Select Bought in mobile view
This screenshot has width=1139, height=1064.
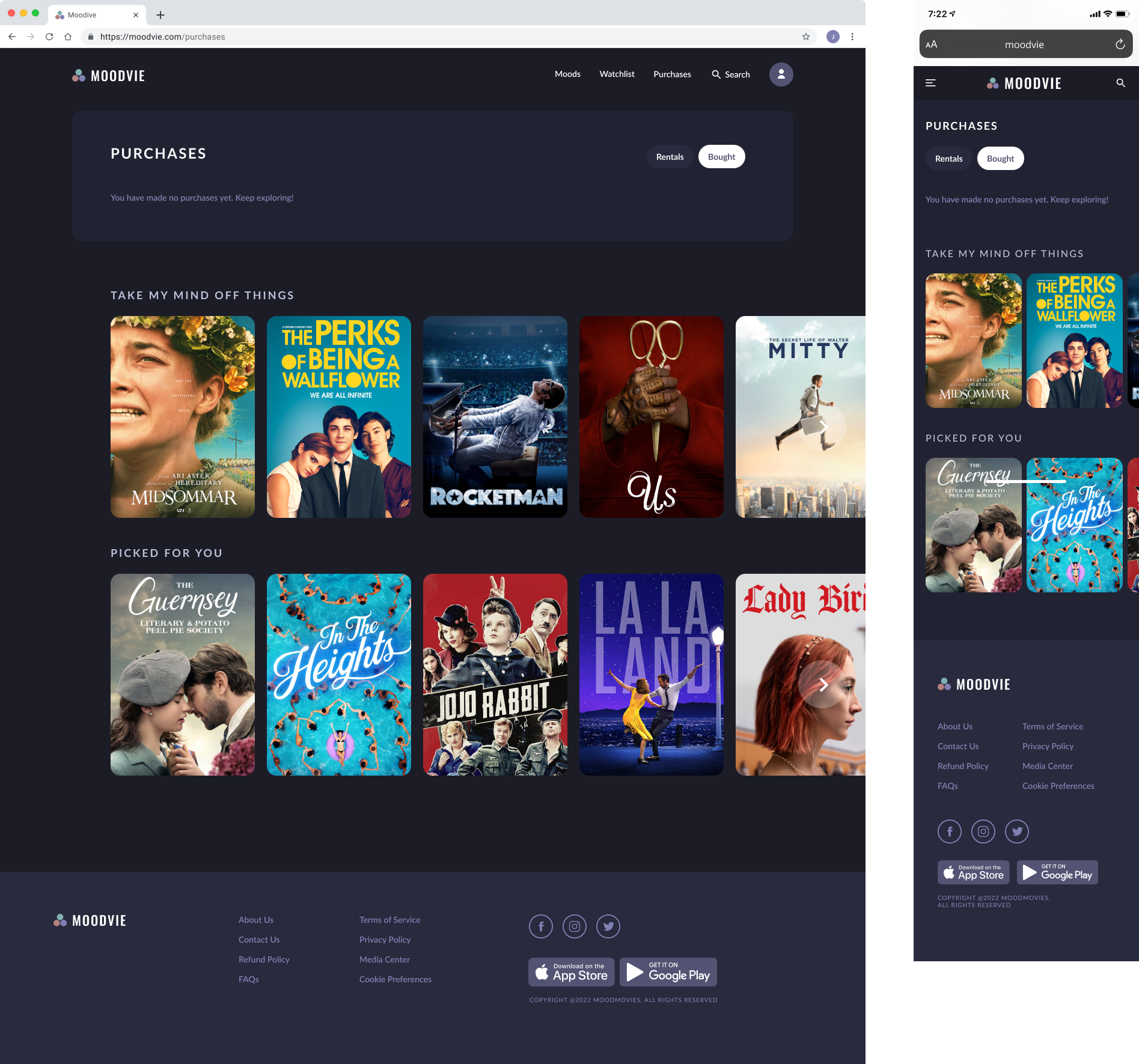click(x=1001, y=159)
